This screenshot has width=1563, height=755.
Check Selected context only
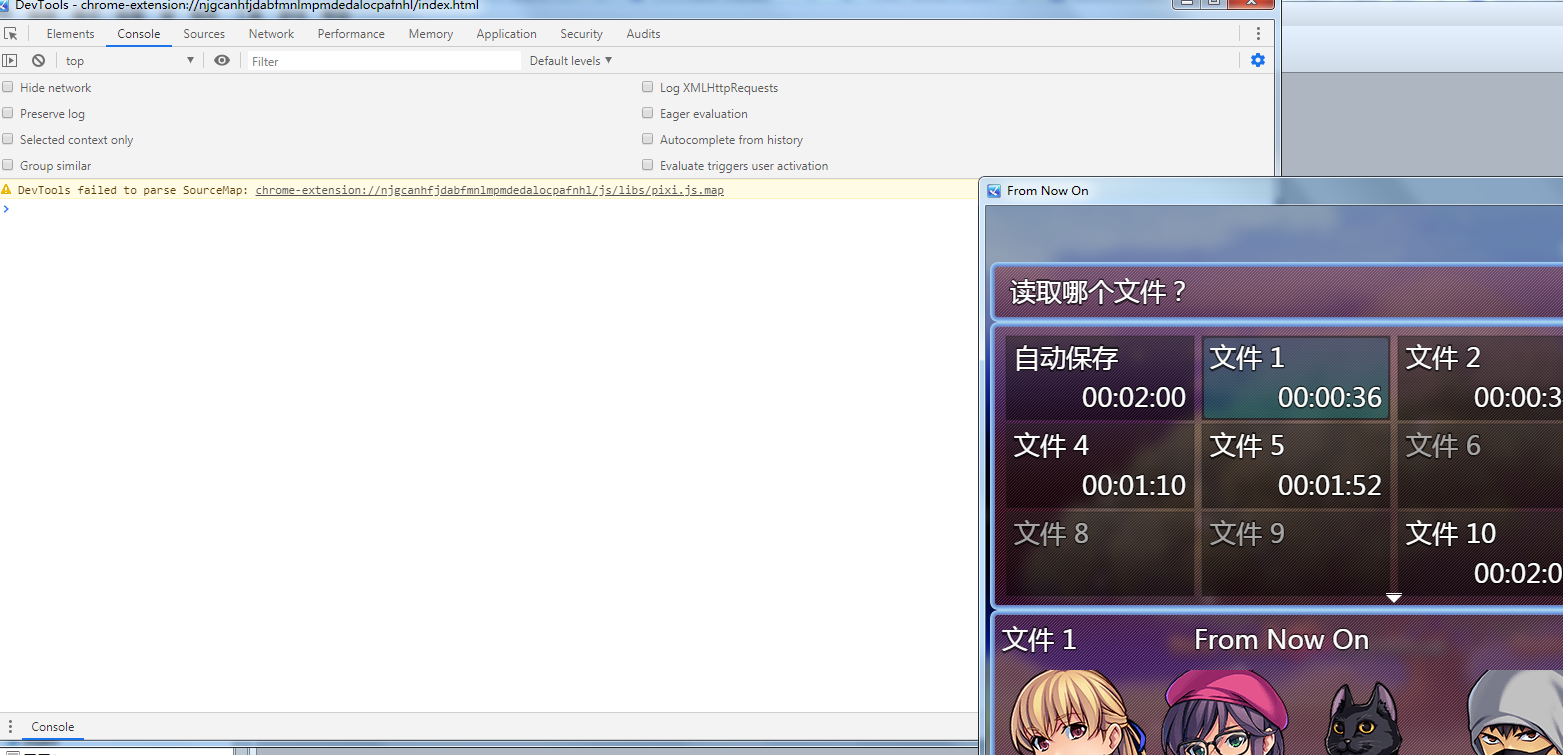tap(8, 139)
